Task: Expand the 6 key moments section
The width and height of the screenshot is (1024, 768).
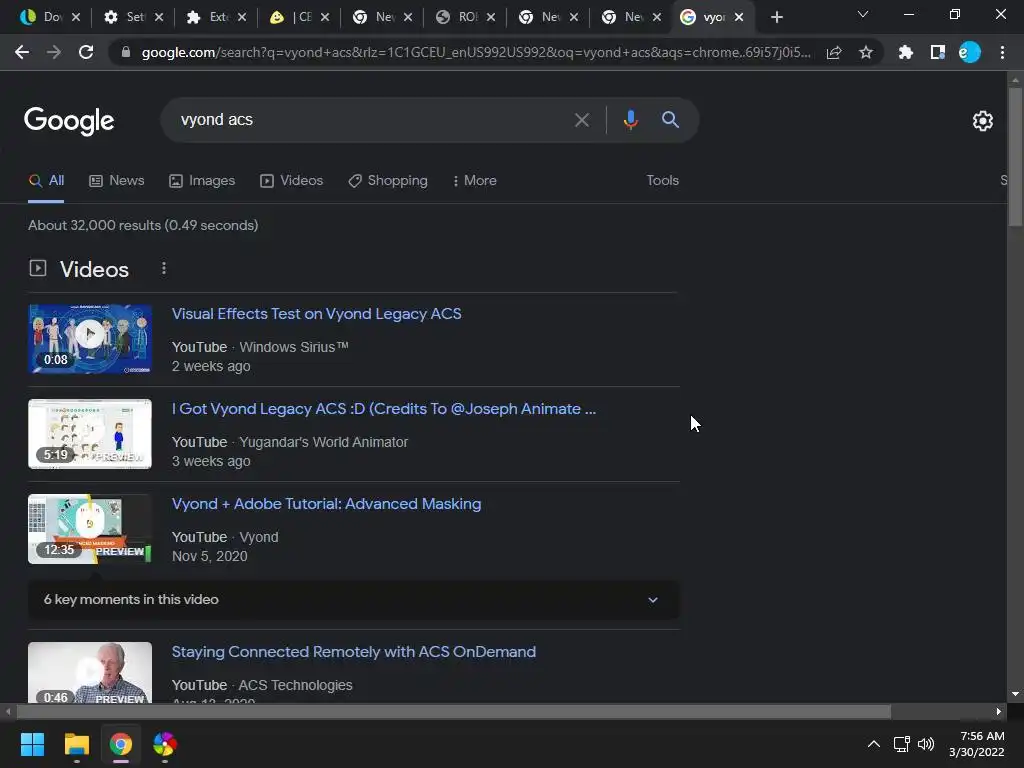Action: click(x=353, y=600)
